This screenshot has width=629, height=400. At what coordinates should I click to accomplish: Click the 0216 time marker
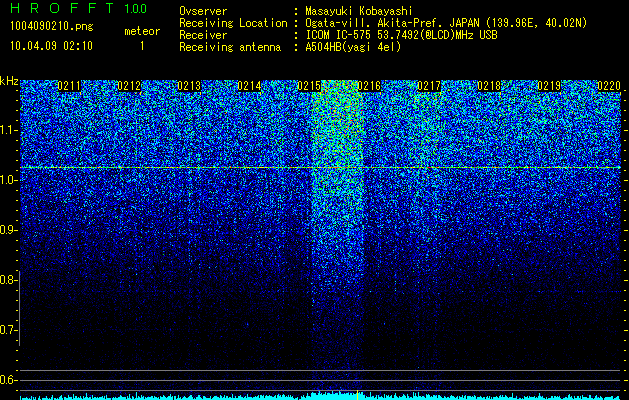(x=369, y=86)
